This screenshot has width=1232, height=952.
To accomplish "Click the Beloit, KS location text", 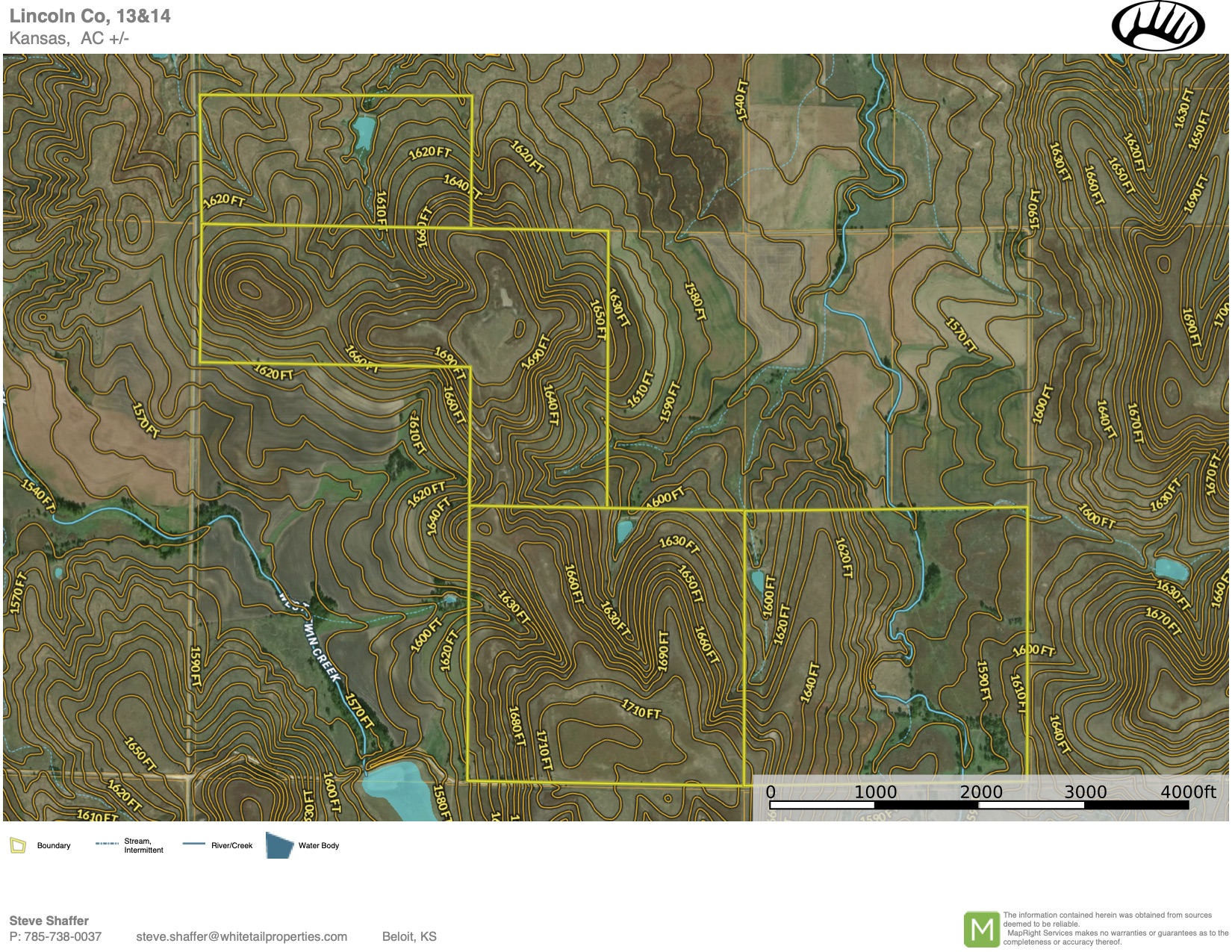I will coord(409,936).
